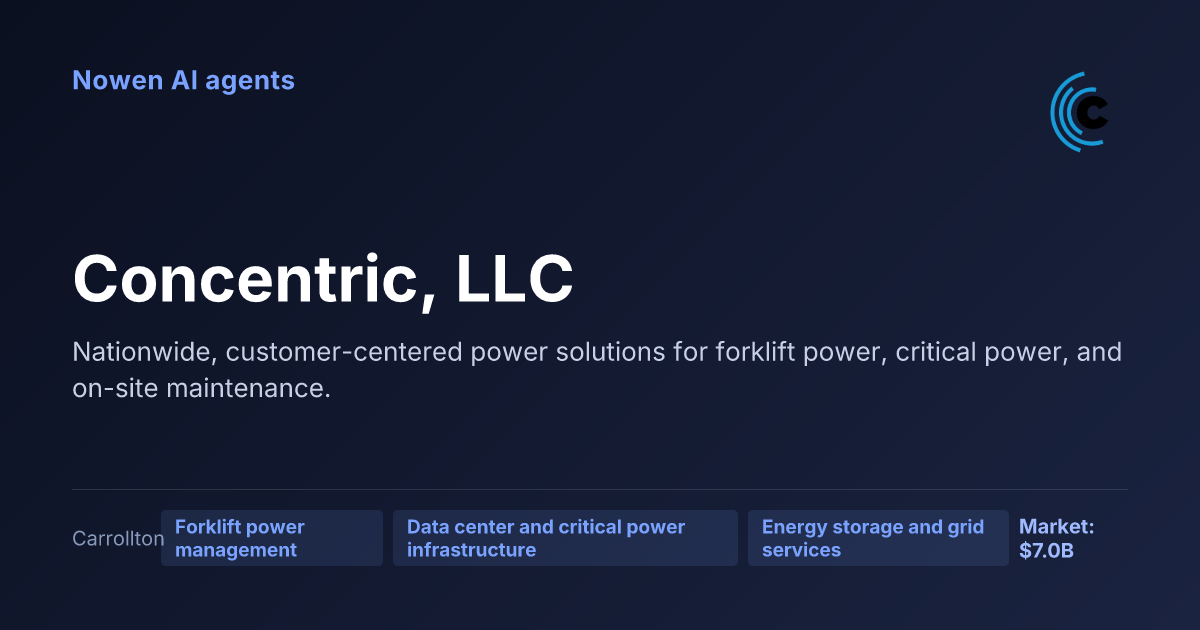Image resolution: width=1200 pixels, height=630 pixels.
Task: Select the Market: $7.0B value
Action: pos(1056,538)
